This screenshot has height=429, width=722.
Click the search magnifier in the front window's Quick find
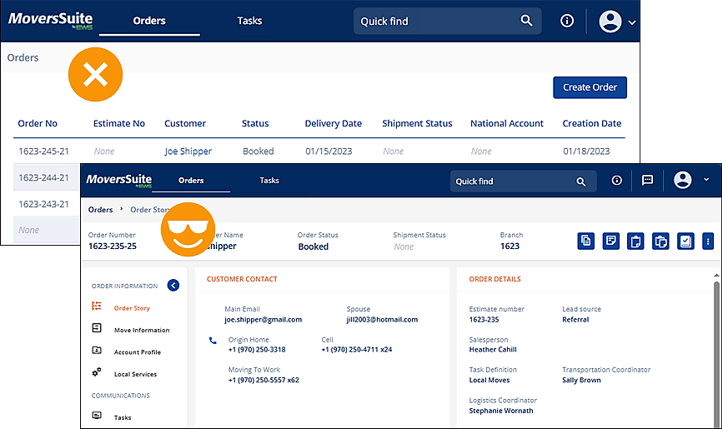(581, 181)
